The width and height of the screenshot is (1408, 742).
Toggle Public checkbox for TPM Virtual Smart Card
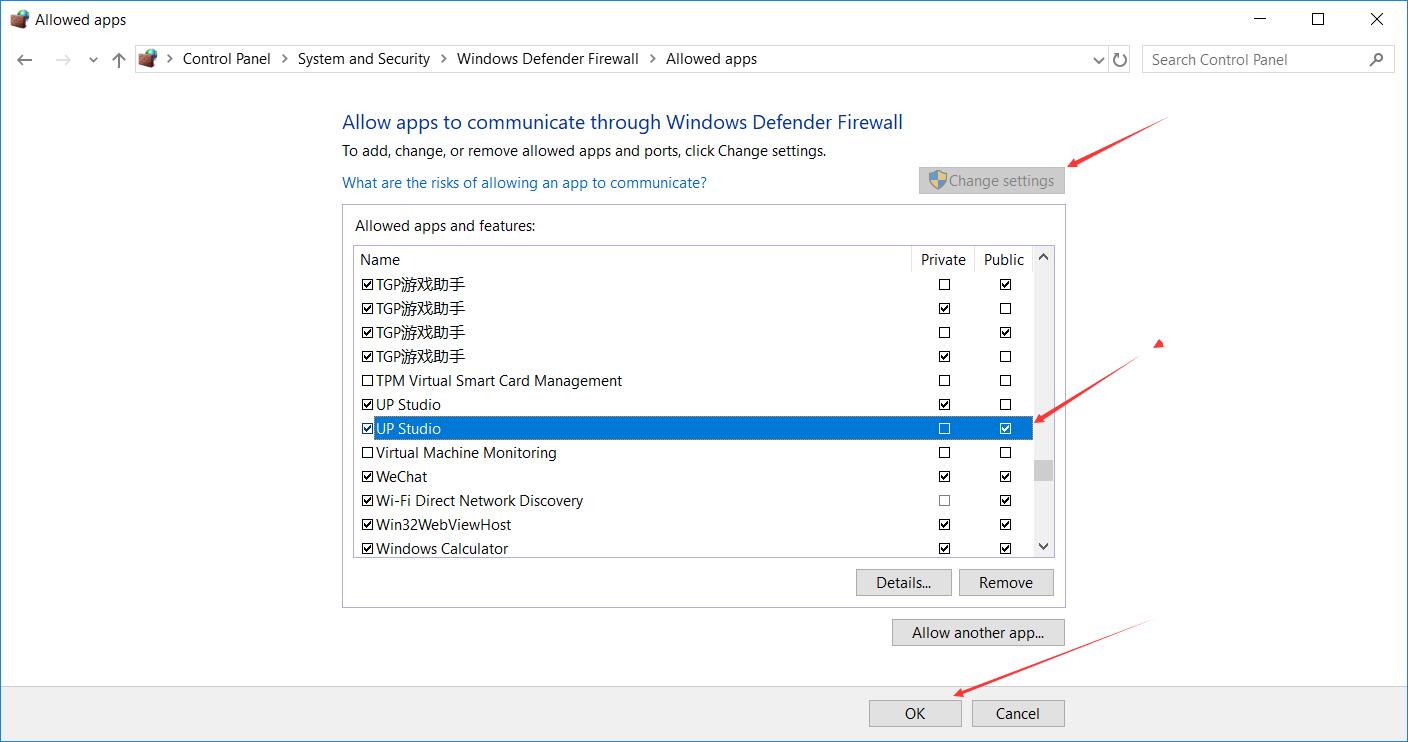pyautogui.click(x=1005, y=381)
